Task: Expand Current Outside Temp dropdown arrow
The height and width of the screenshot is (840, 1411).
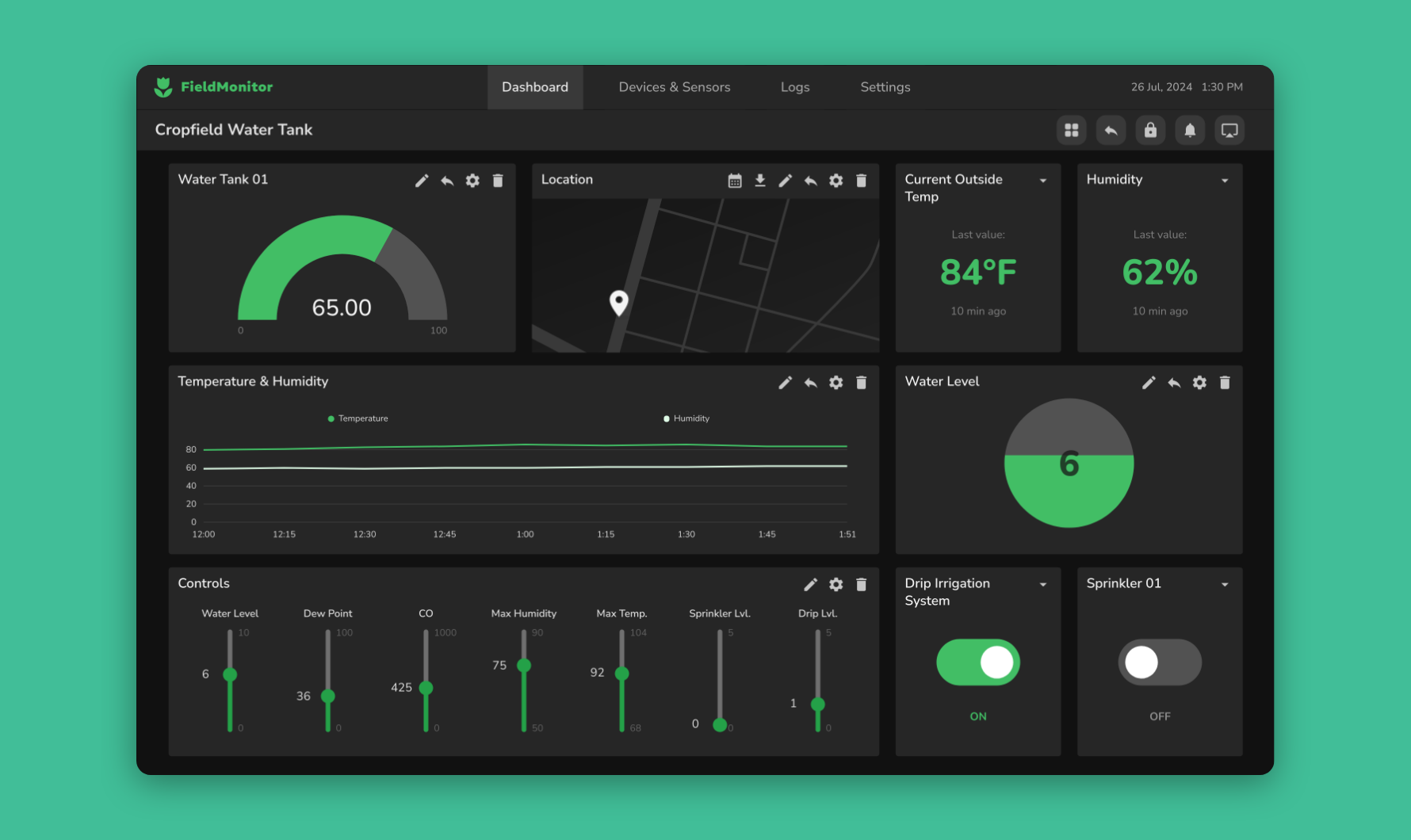Action: pyautogui.click(x=1043, y=181)
